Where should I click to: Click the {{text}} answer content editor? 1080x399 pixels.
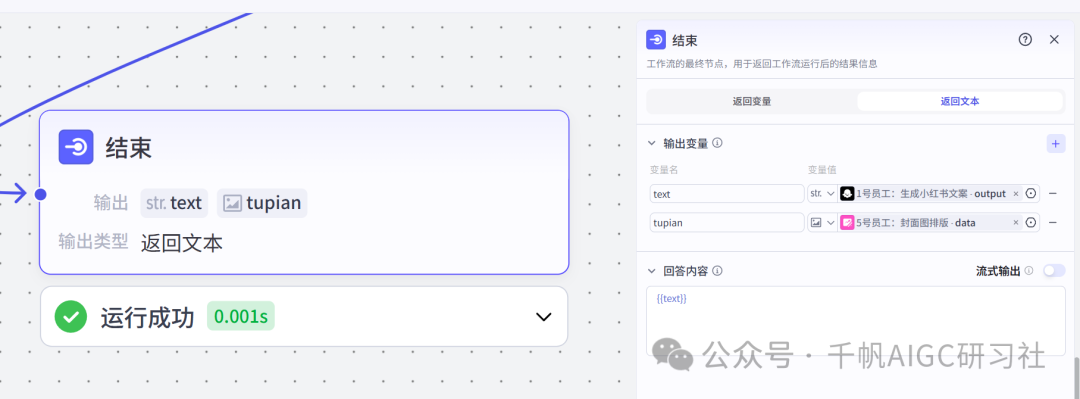click(x=855, y=321)
